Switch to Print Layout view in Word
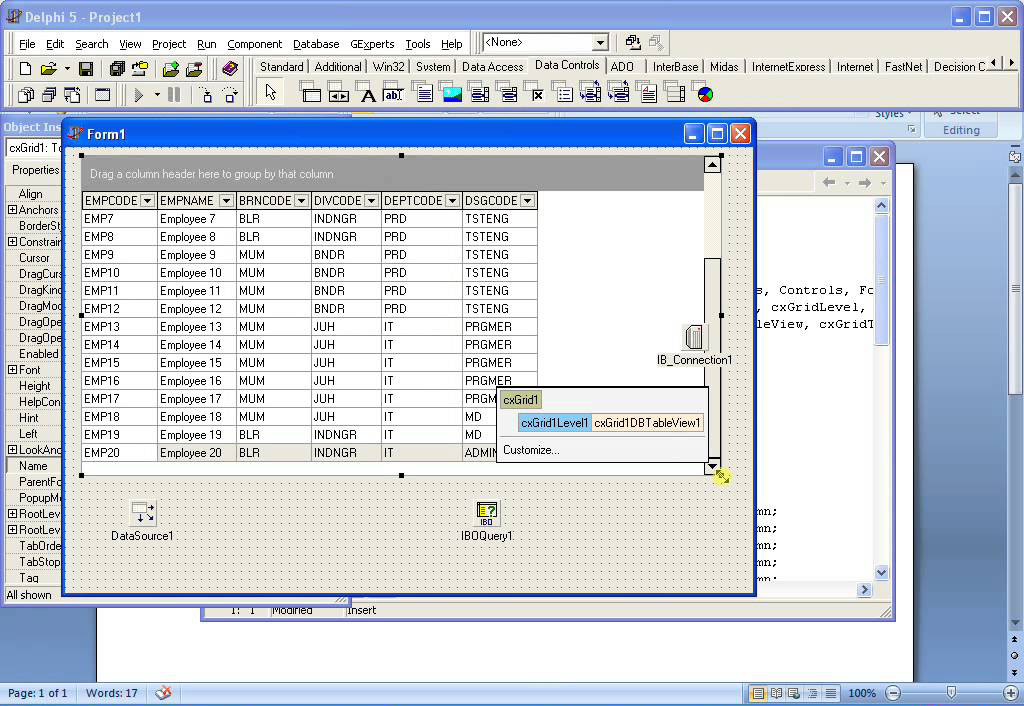This screenshot has width=1024, height=706. (758, 694)
